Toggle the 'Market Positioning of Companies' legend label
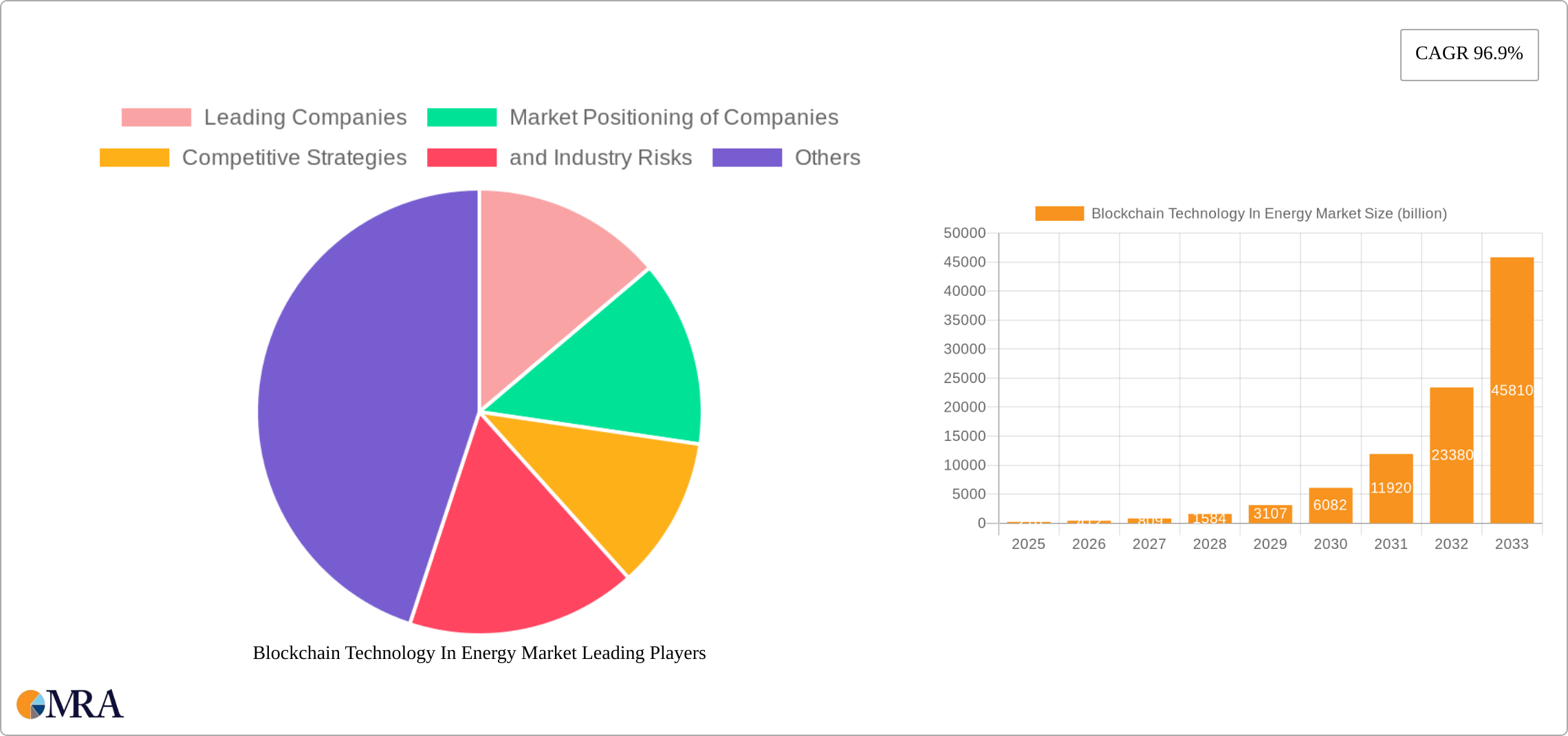Viewport: 1568px width, 736px height. click(x=674, y=118)
